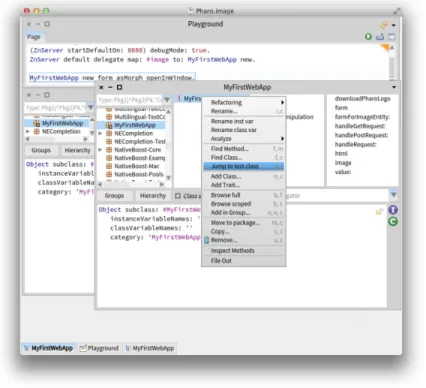
Task: Select the value: method in the method list
Action: point(343,172)
